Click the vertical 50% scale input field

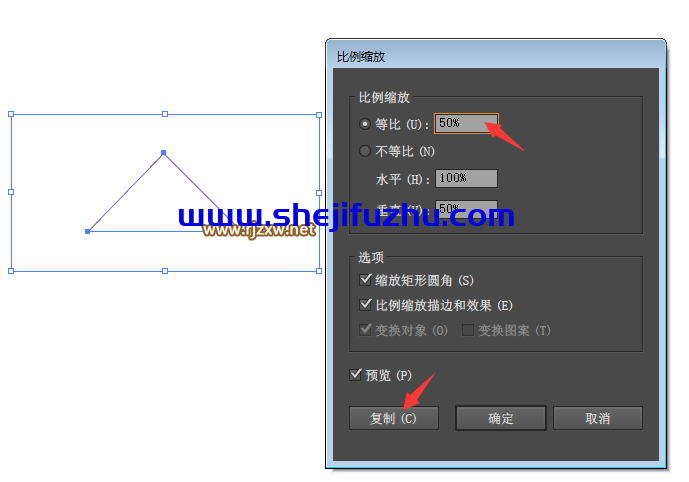pyautogui.click(x=466, y=208)
